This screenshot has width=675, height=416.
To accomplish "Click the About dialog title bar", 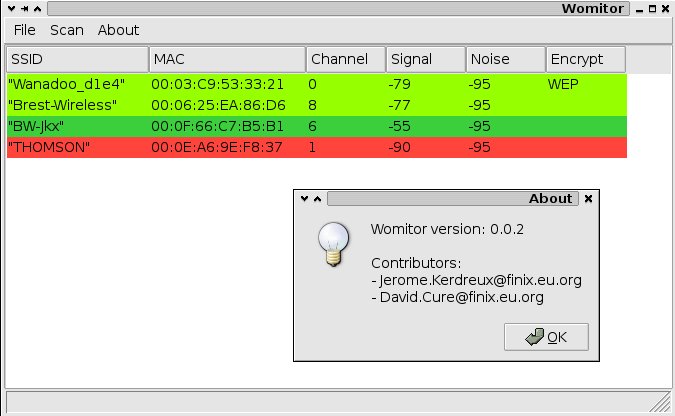I will pyautogui.click(x=452, y=199).
